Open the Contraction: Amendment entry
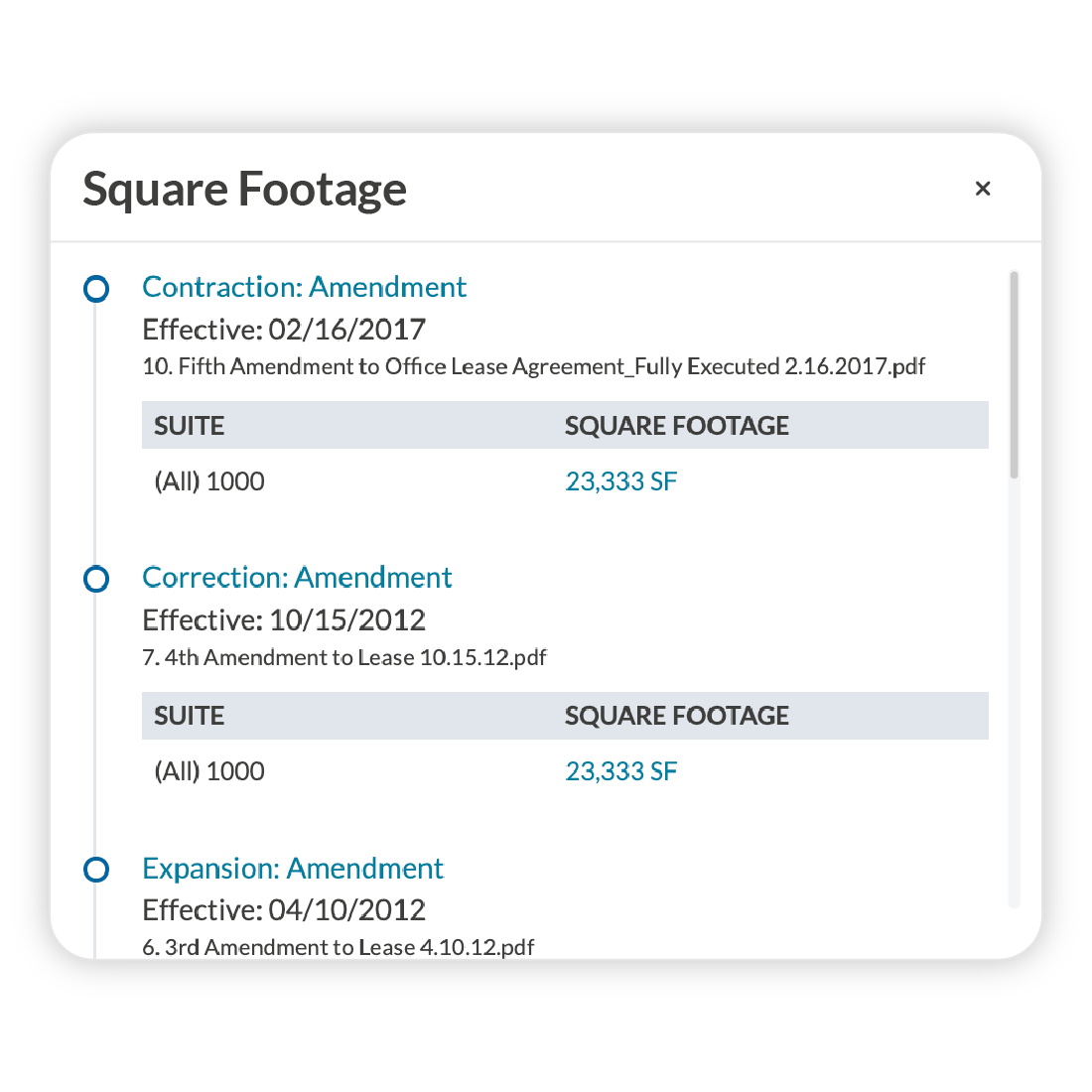This screenshot has width=1092, height=1092. [x=304, y=287]
